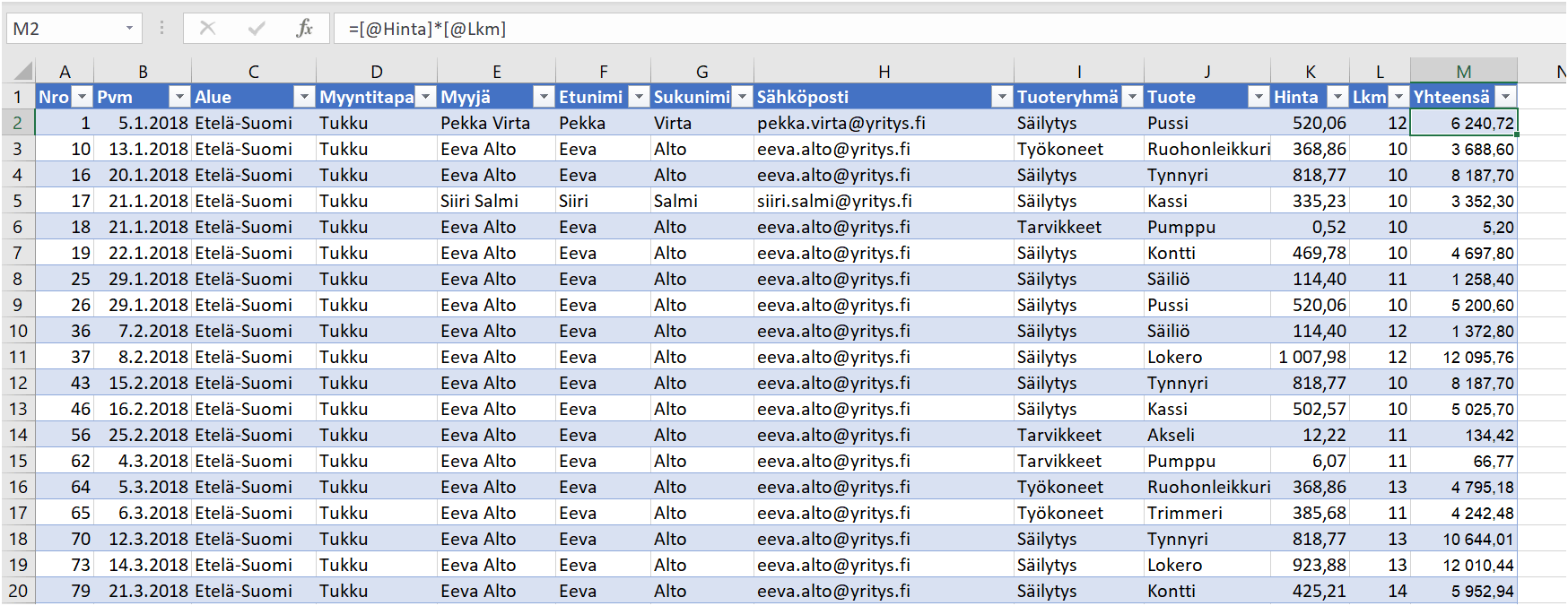Select the price cell 923,88
Viewport: 1568px width, 606px height.
(1310, 565)
